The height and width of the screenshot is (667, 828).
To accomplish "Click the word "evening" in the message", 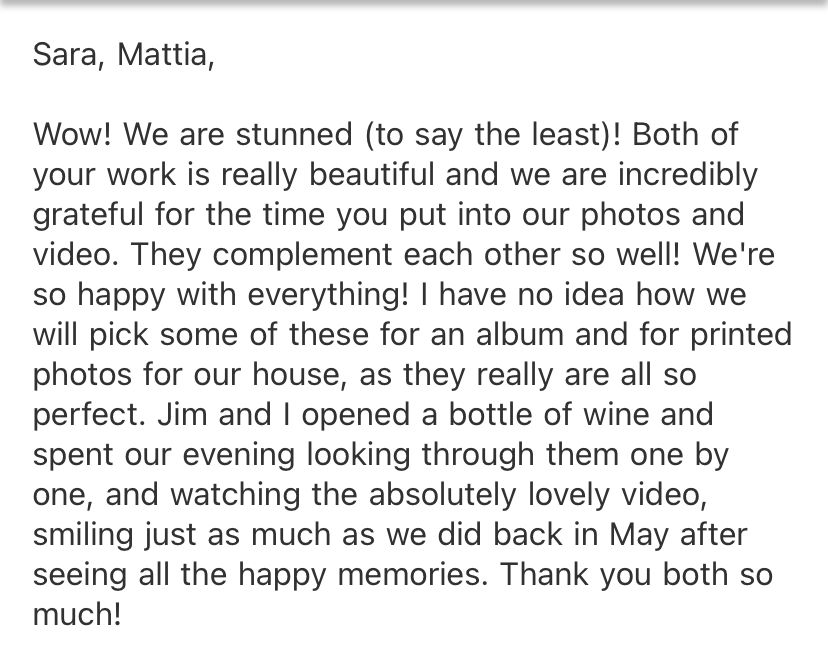I will click(239, 456).
